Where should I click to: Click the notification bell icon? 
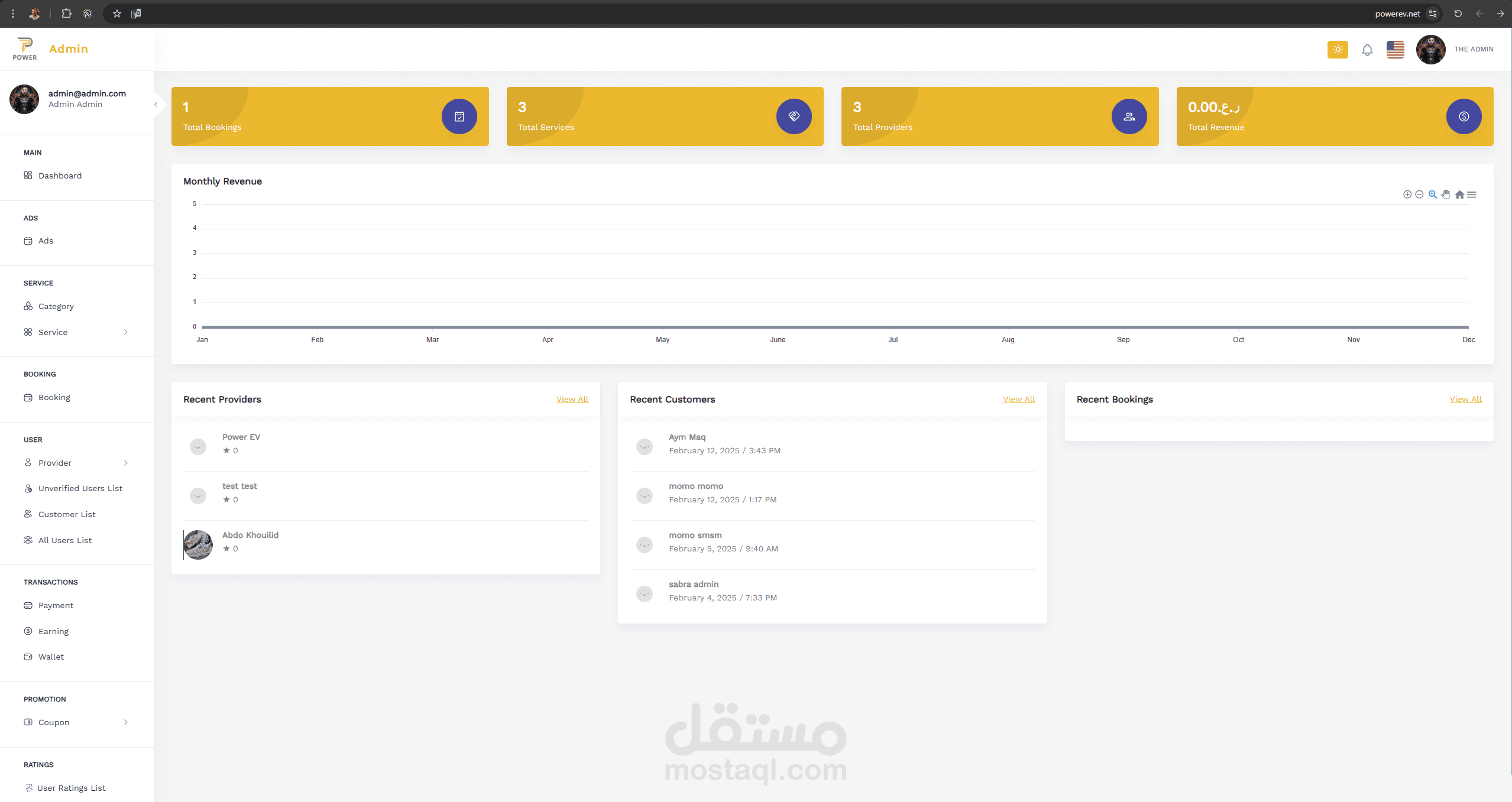pos(1367,50)
